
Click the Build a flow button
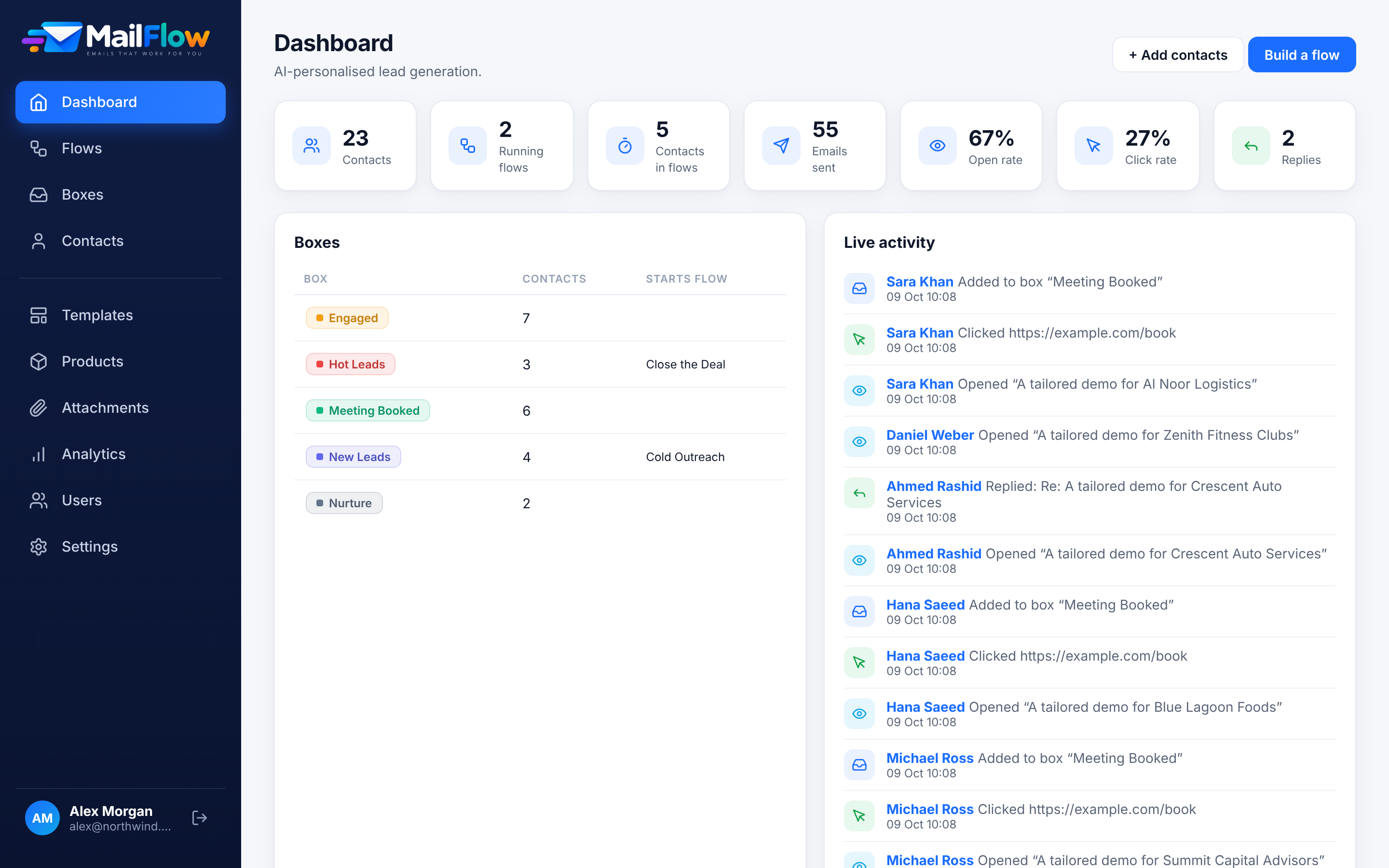tap(1301, 54)
